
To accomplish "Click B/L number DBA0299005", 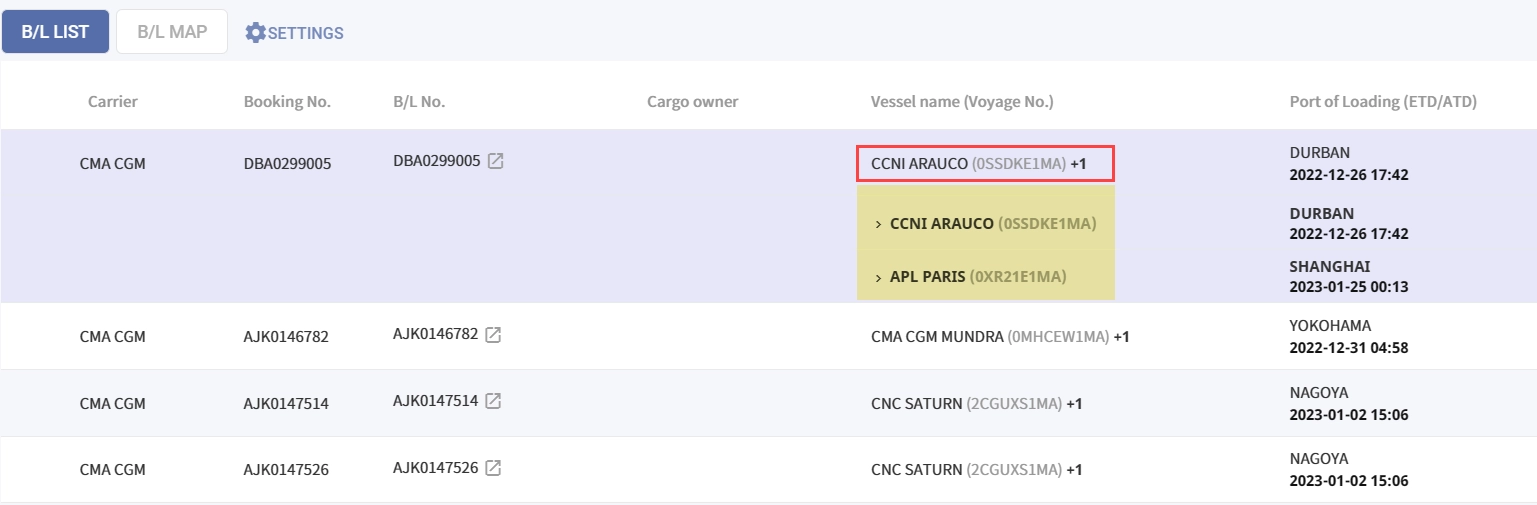I will pos(437,161).
